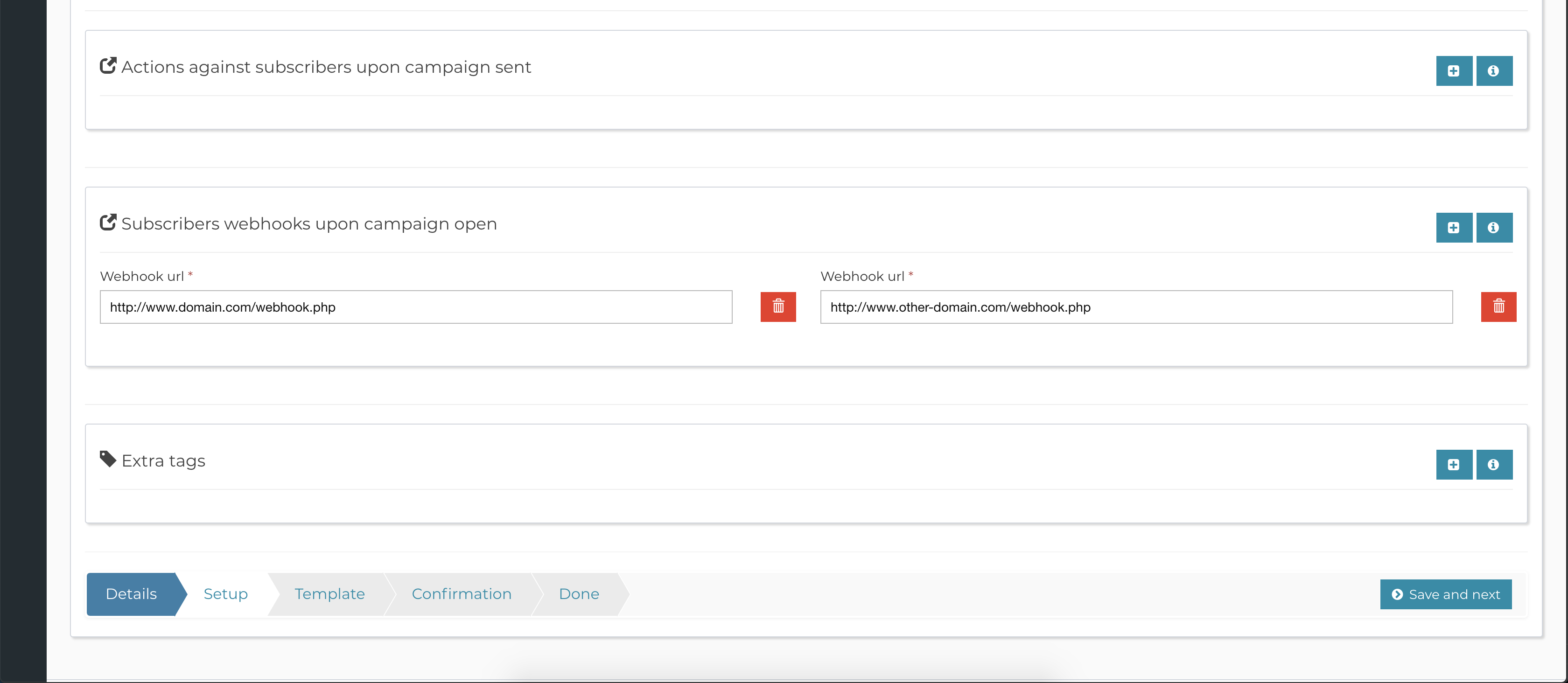The height and width of the screenshot is (683, 1568).
Task: Go to the Template wizard step
Action: pyautogui.click(x=330, y=594)
